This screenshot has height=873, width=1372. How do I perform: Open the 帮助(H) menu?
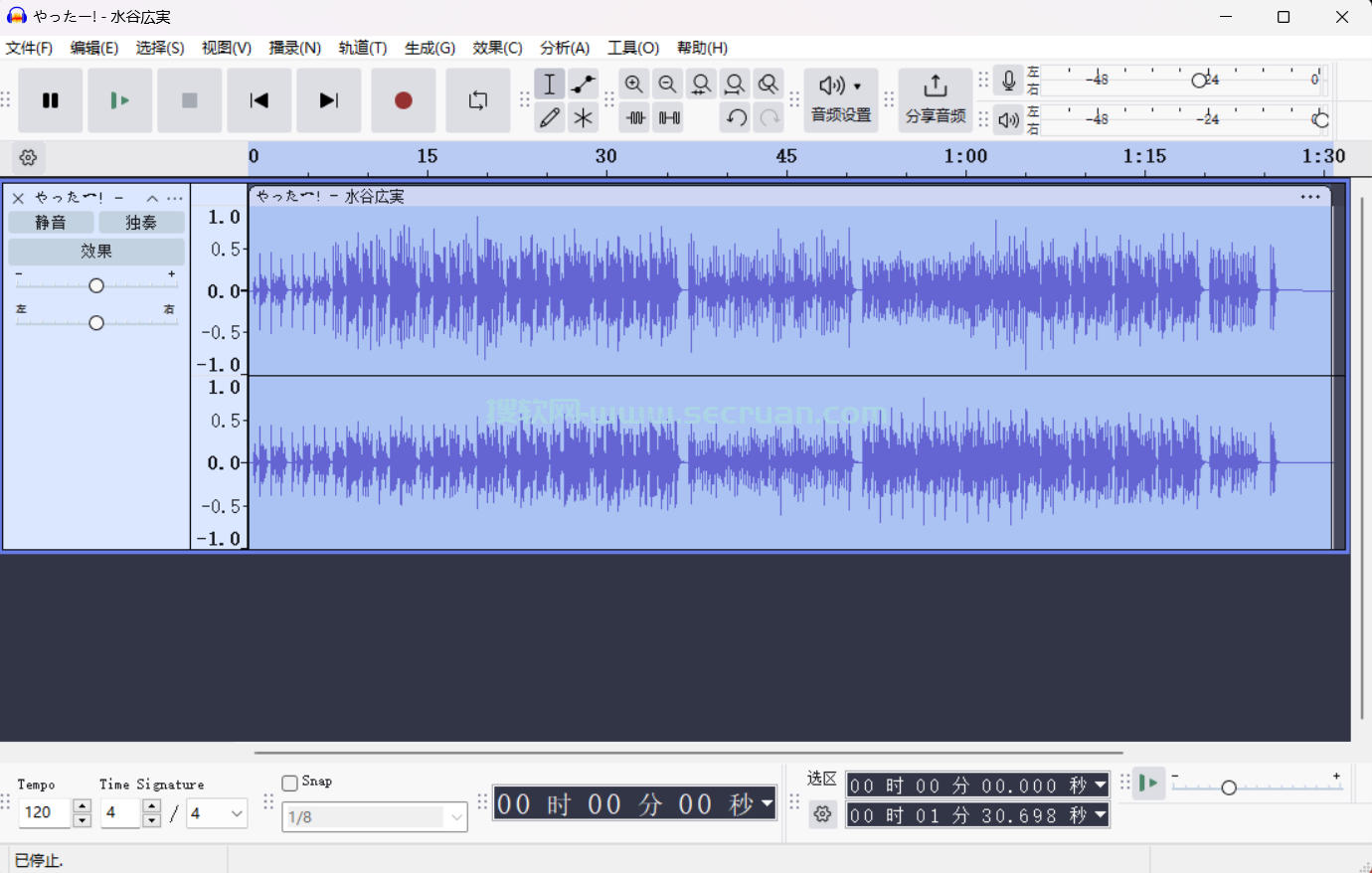702,48
